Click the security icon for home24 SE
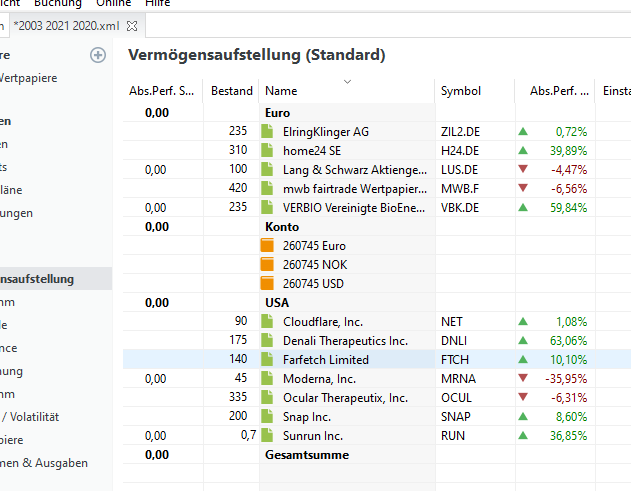 tap(267, 151)
